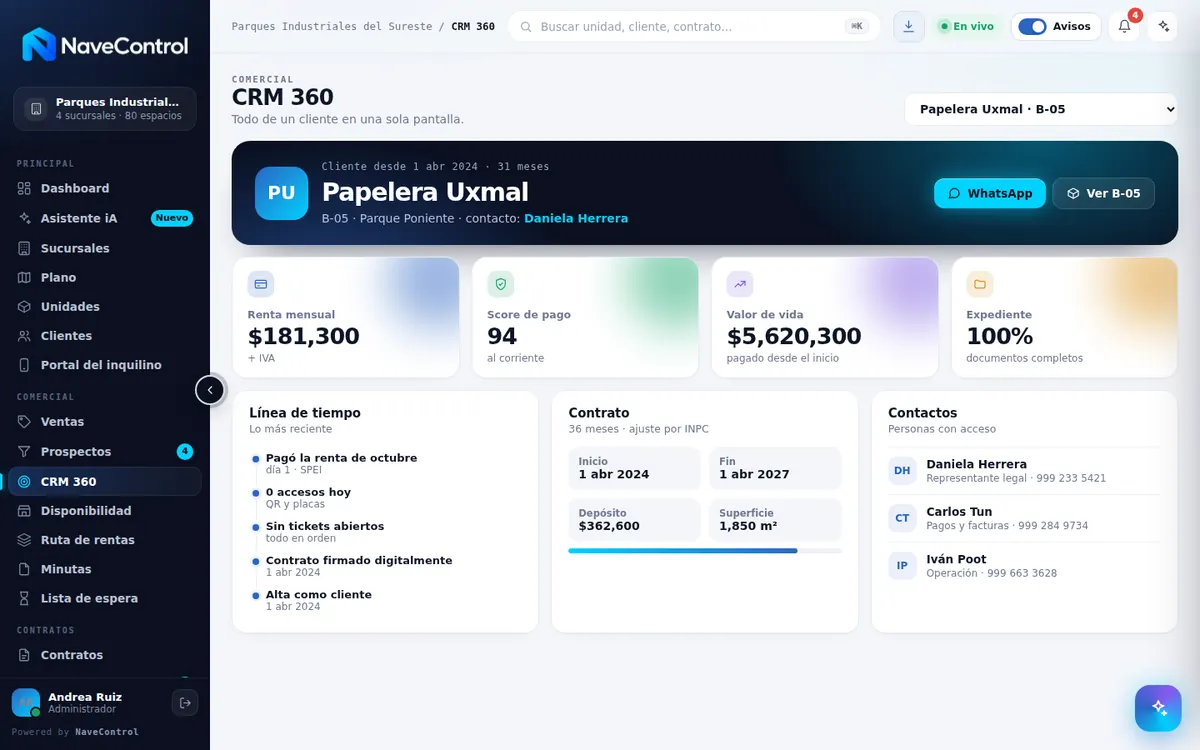This screenshot has width=1200, height=750.
Task: Select the 'Contrato firmado digitalmente' timeline entry
Action: (359, 566)
